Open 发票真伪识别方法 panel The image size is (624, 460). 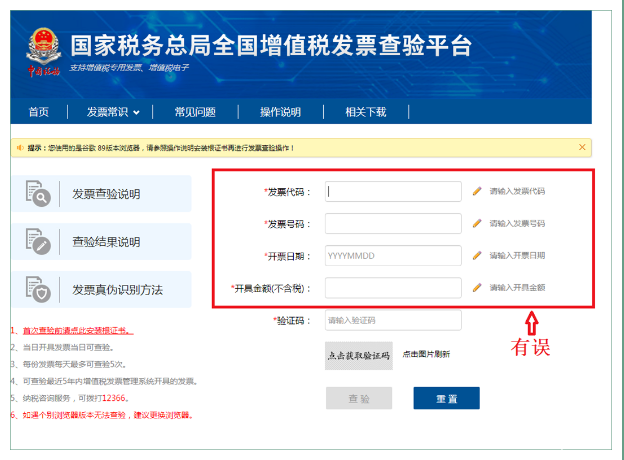coord(101,289)
